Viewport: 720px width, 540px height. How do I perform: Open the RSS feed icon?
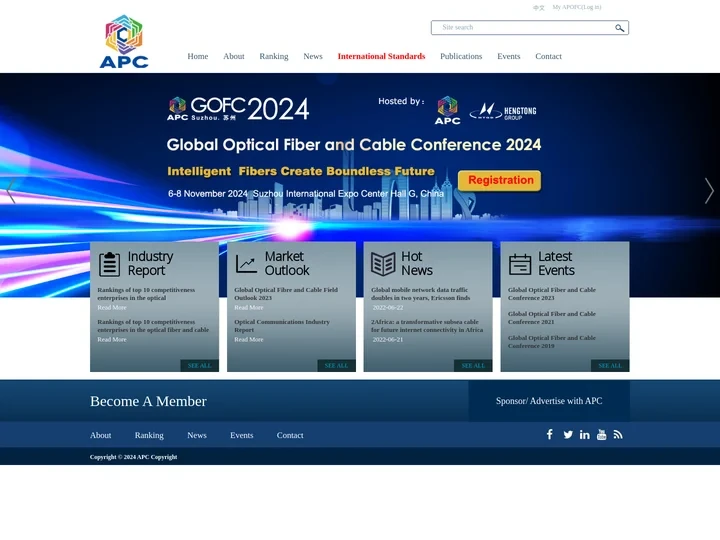point(618,434)
